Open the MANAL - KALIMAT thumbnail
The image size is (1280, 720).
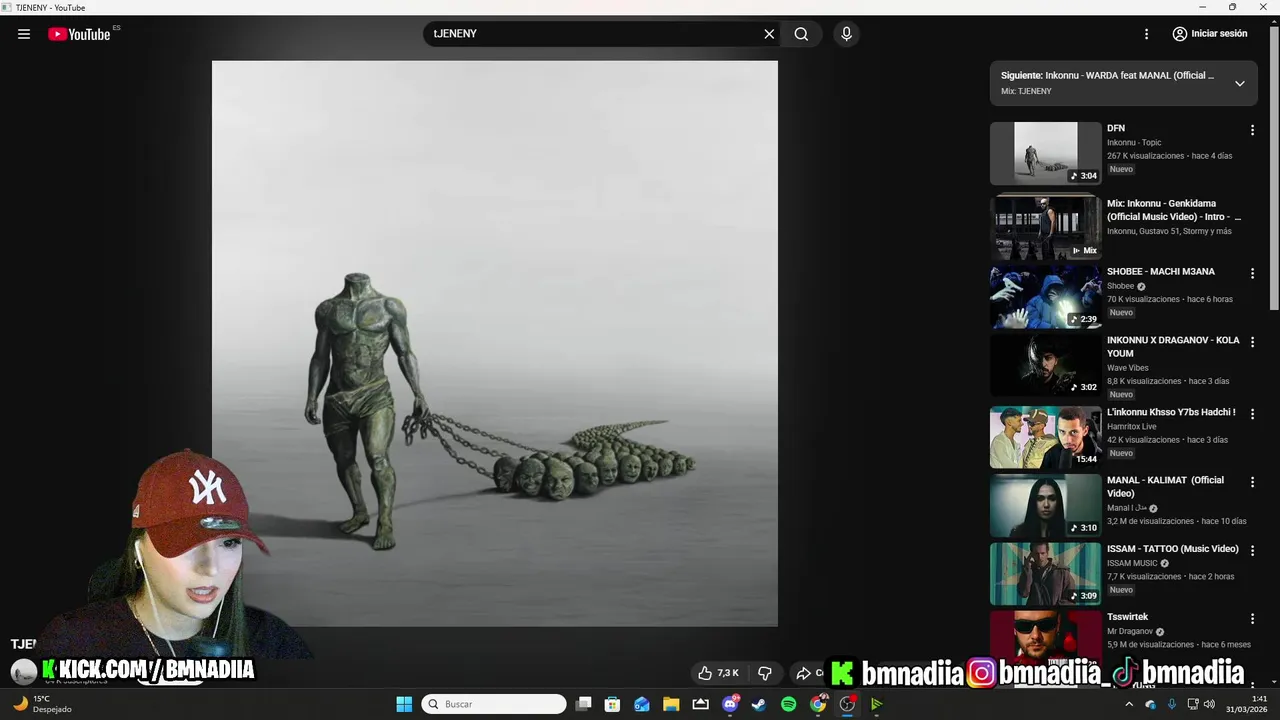click(1045, 505)
